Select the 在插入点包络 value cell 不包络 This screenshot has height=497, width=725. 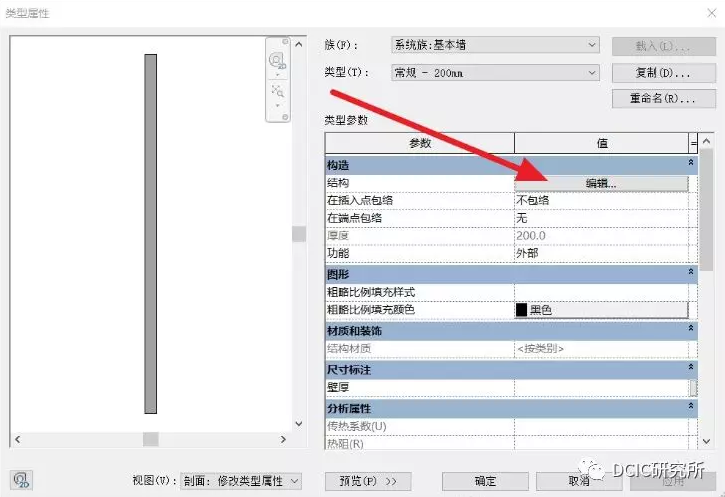point(601,200)
